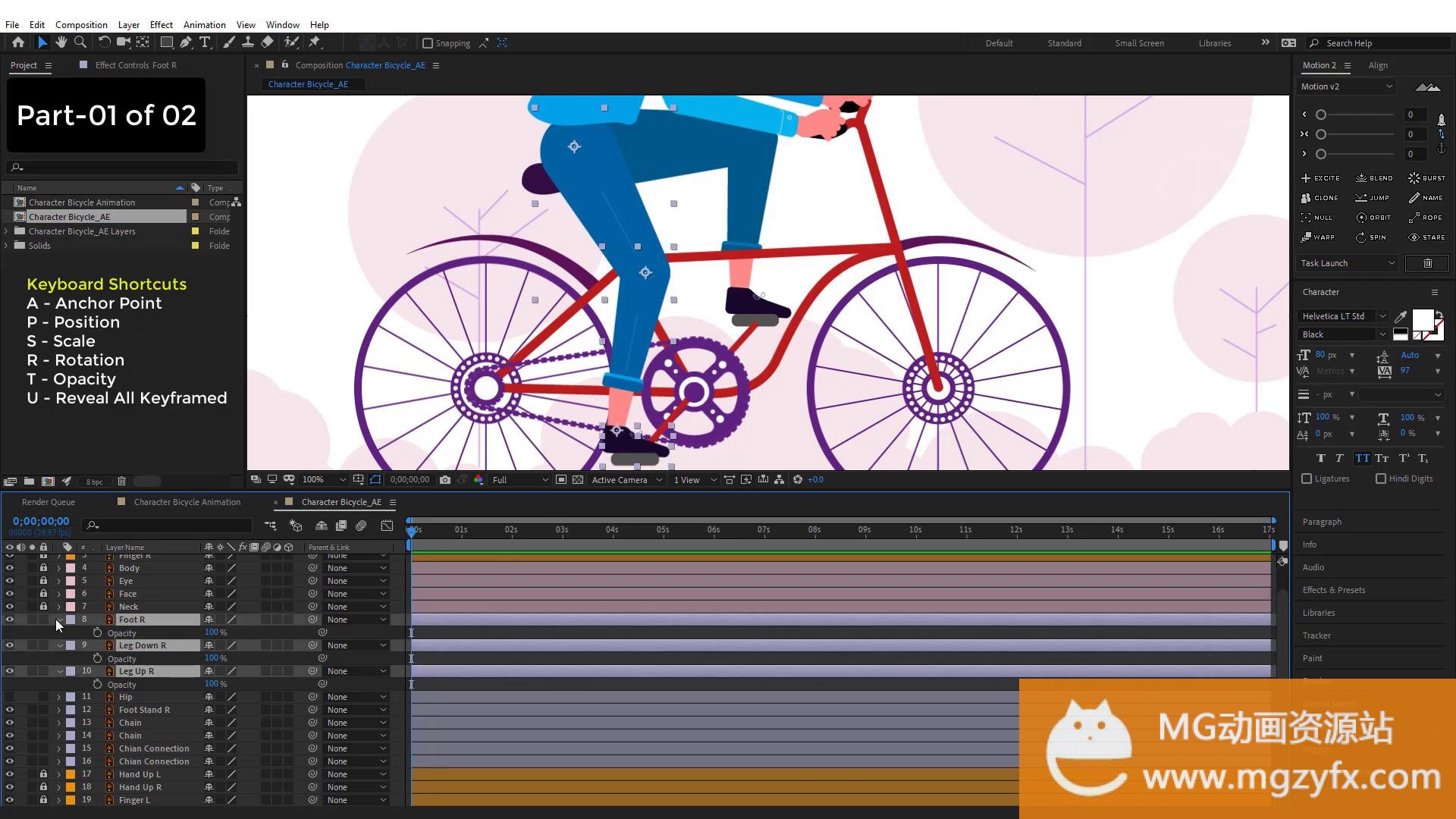Screen dimensions: 1456x819
Task: Click the ROPE tool in Motion panel
Action: pos(1426,218)
